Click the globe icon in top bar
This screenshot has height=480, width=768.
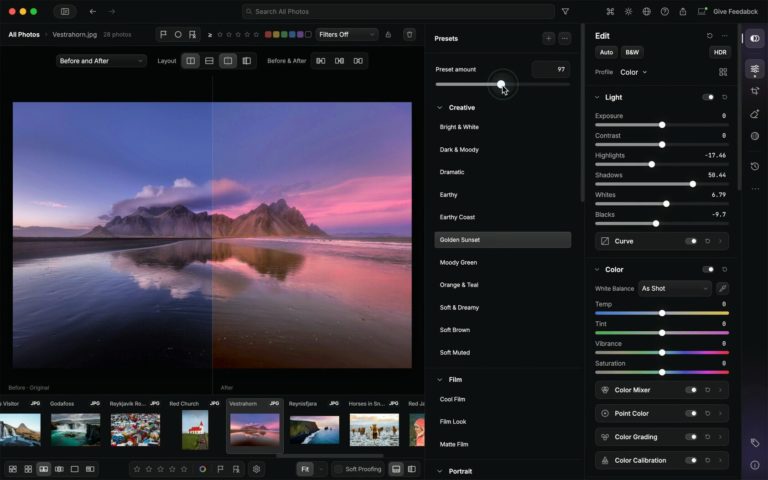click(647, 11)
